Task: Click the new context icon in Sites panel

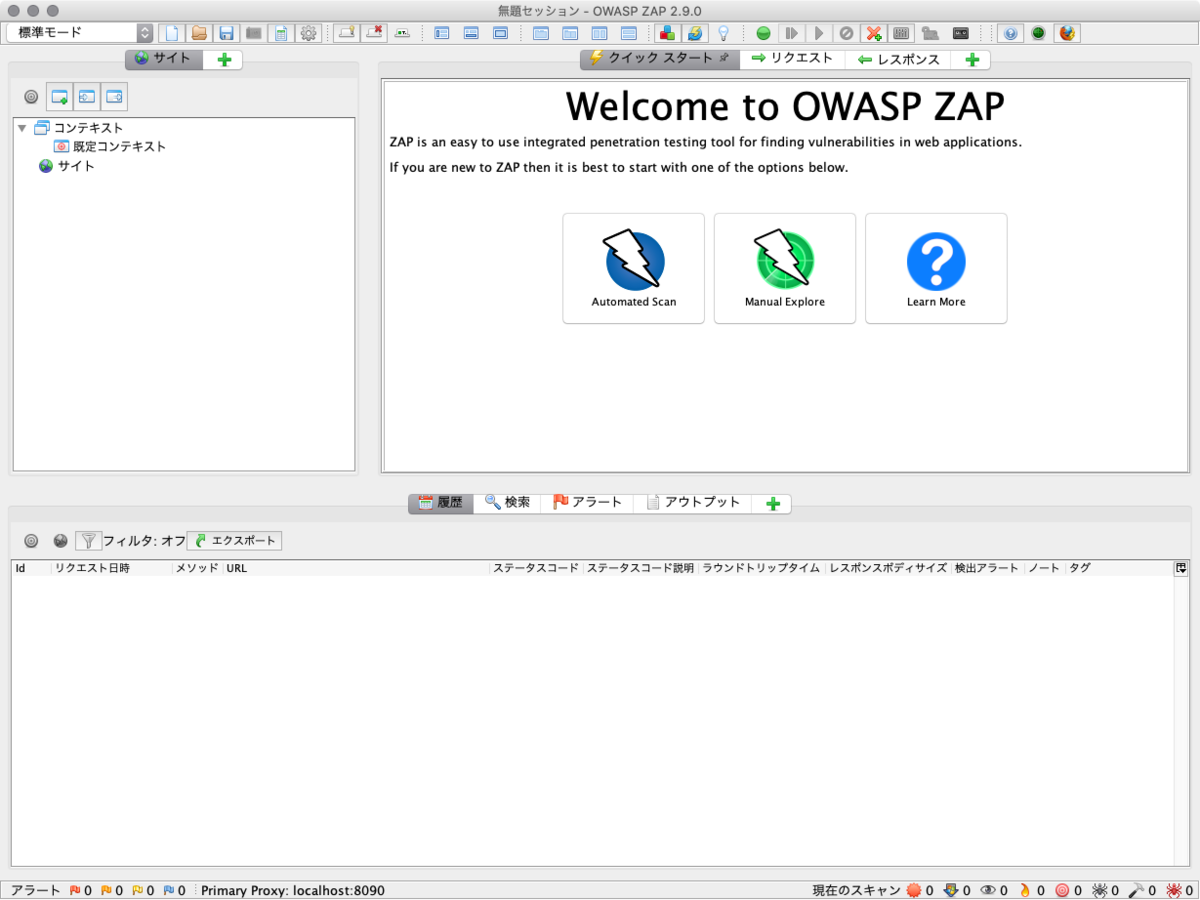Action: click(x=60, y=96)
